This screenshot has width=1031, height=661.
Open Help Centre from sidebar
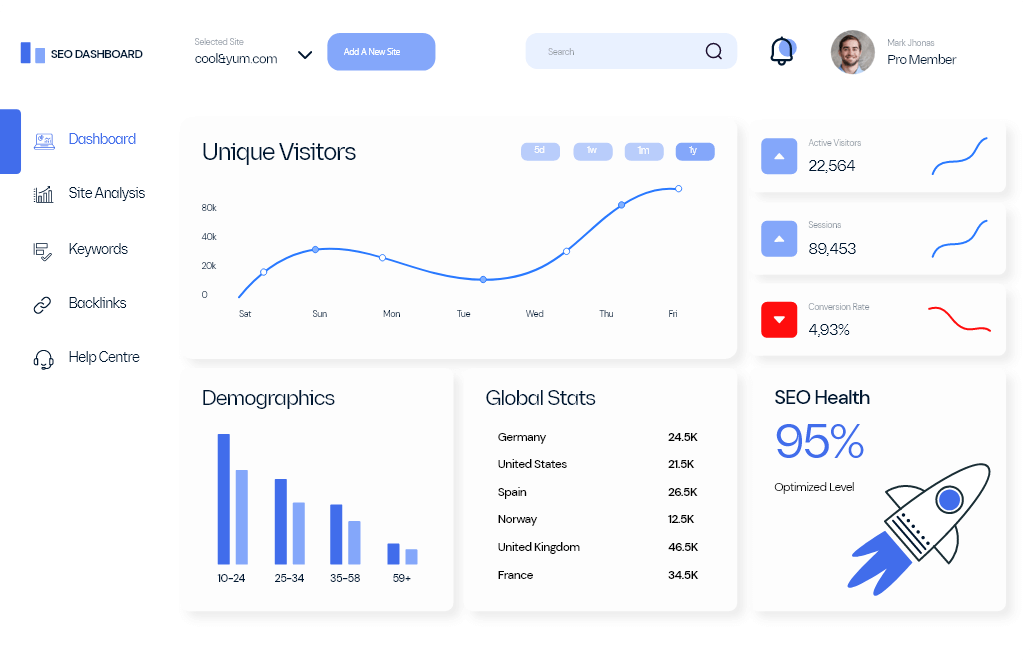[104, 357]
